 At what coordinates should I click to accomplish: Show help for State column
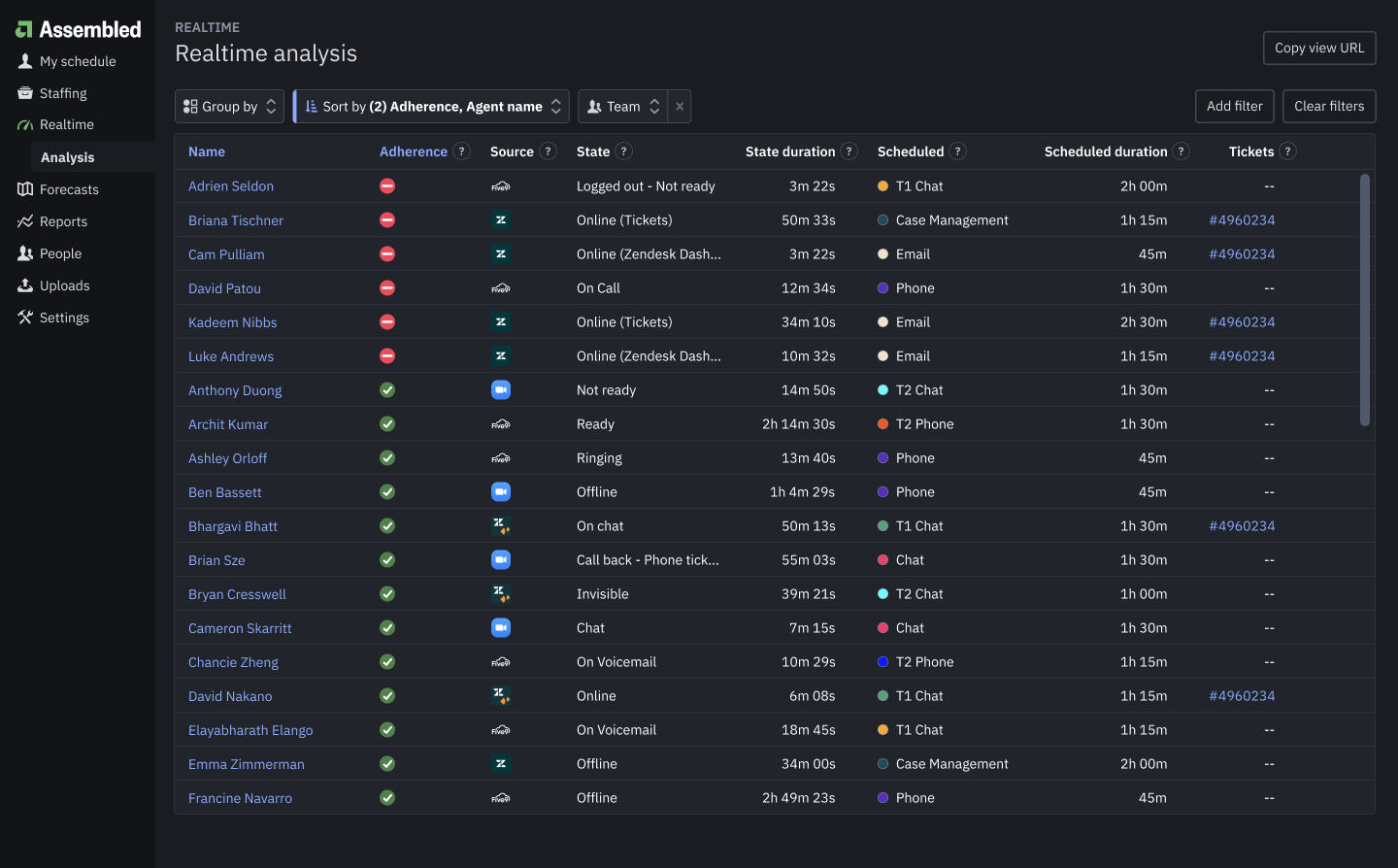coord(624,151)
